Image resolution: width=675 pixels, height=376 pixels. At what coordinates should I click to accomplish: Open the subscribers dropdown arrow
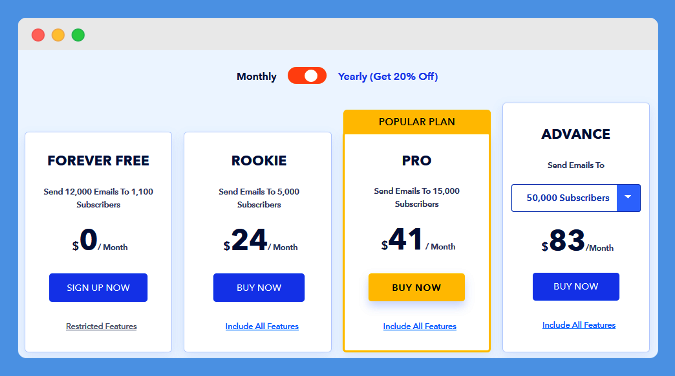(629, 198)
